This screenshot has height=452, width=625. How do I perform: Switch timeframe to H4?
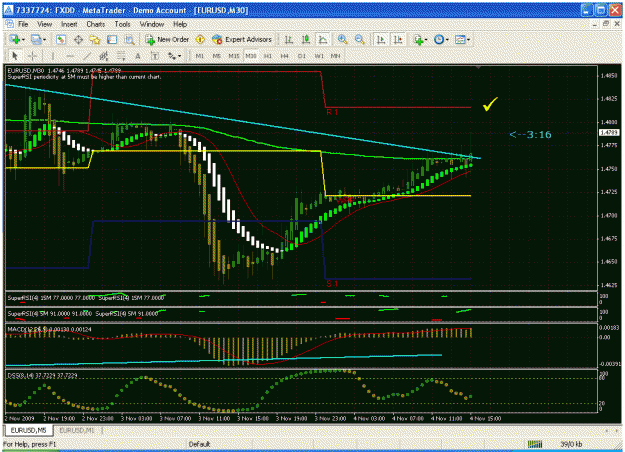285,56
